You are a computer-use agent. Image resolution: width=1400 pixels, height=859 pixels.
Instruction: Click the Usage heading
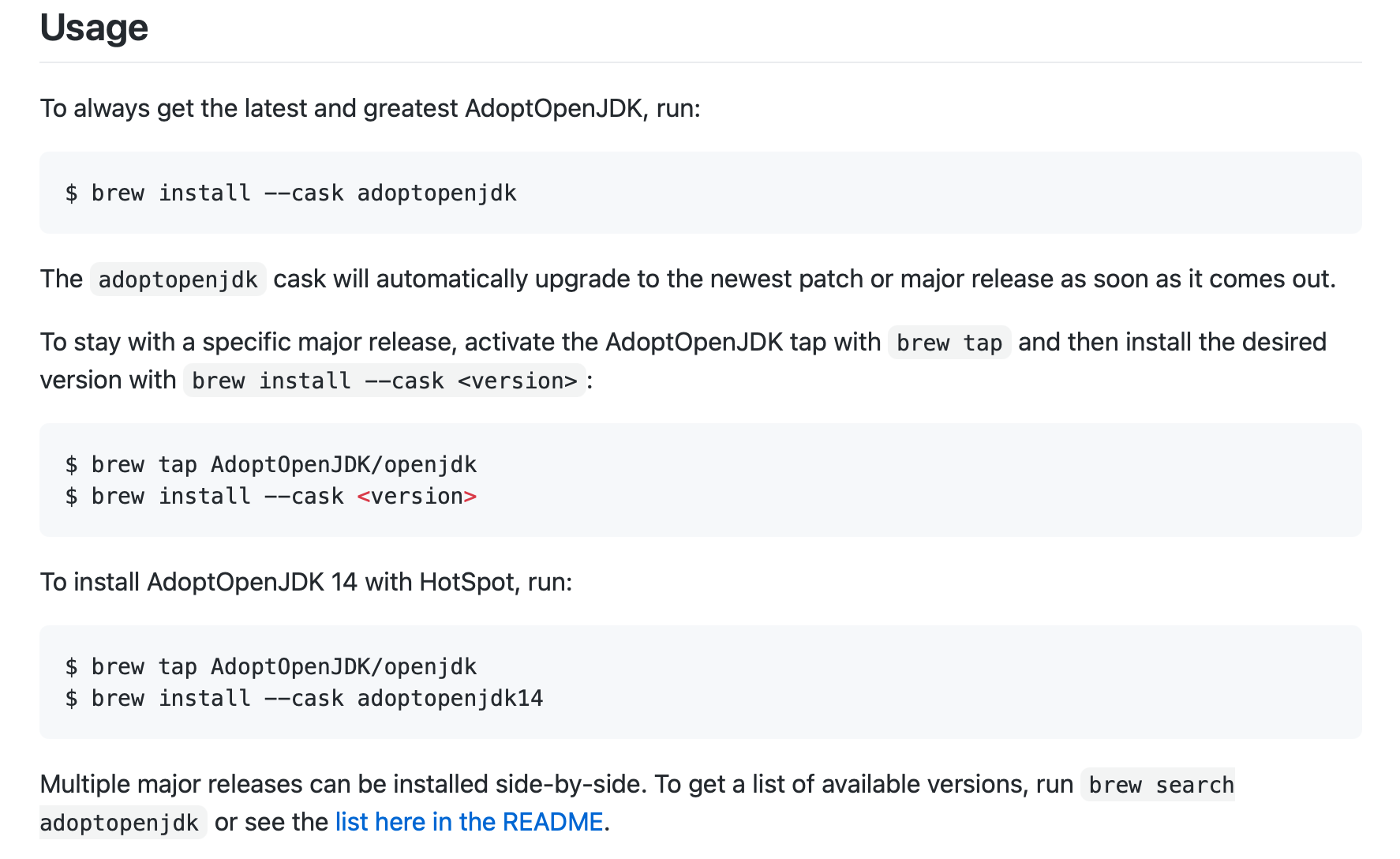click(94, 28)
